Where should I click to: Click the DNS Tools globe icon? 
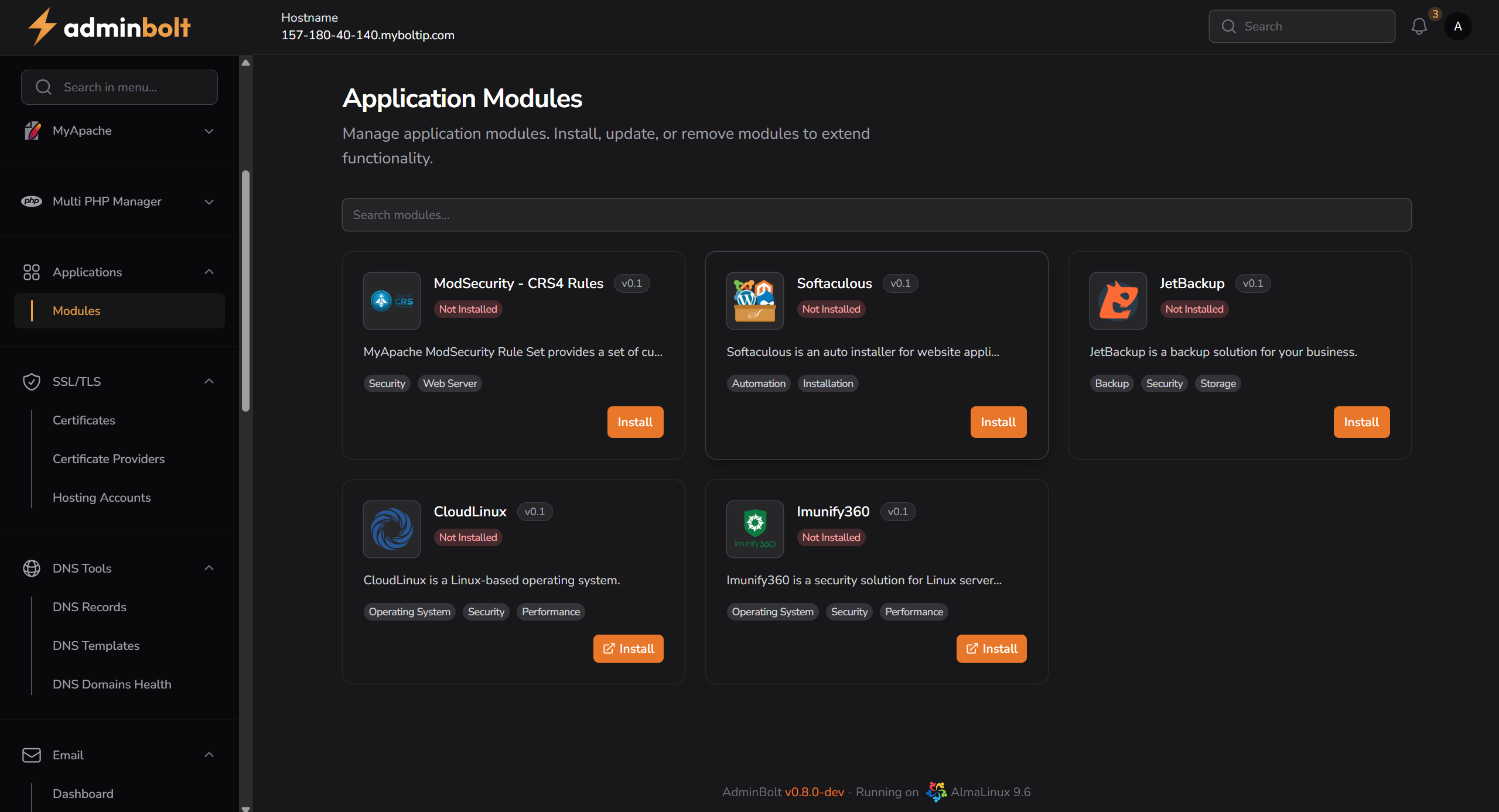(32, 568)
